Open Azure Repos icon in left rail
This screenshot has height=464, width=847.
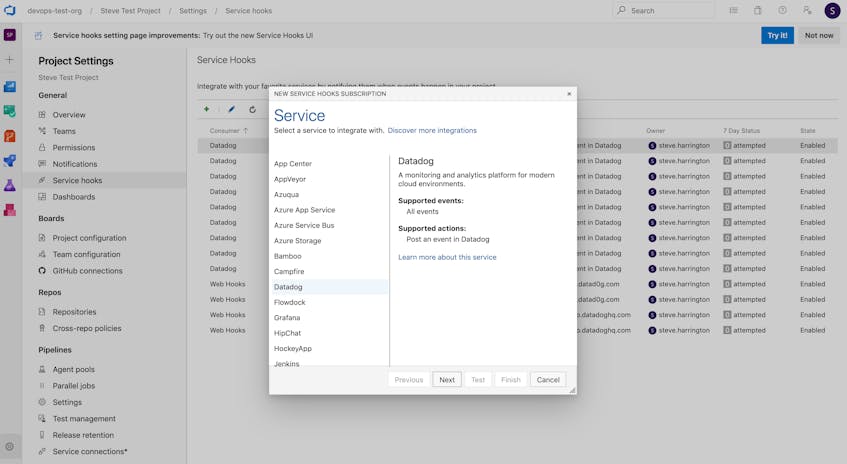tap(10, 136)
